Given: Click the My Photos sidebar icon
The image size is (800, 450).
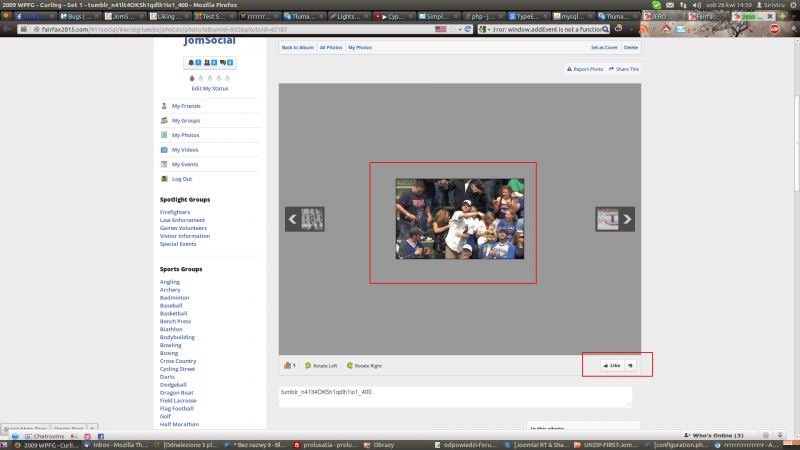Looking at the screenshot, I should [164, 135].
